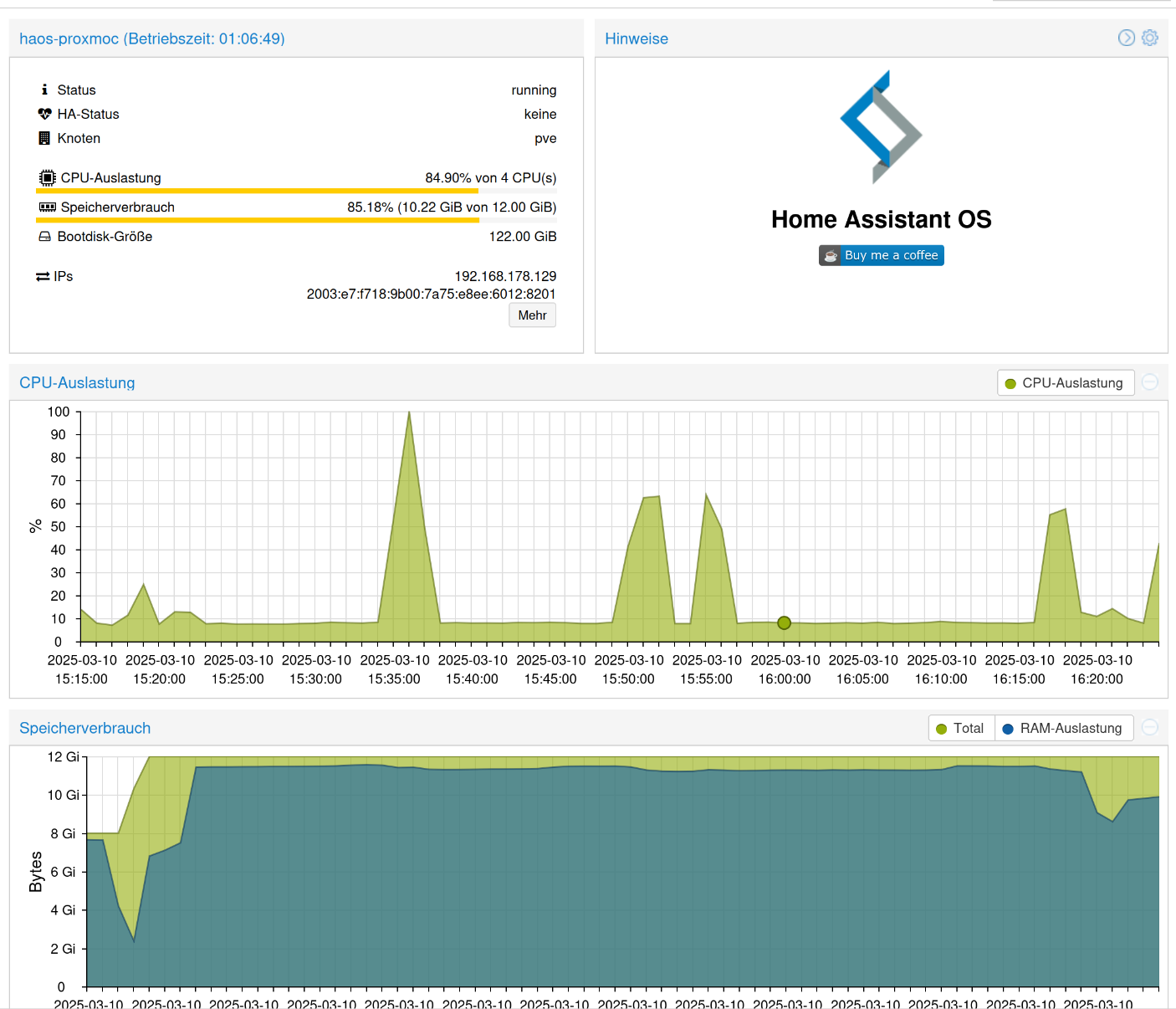The width and height of the screenshot is (1176, 1009).
Task: Click the Bootdisk-Größe disk icon
Action: click(x=45, y=237)
